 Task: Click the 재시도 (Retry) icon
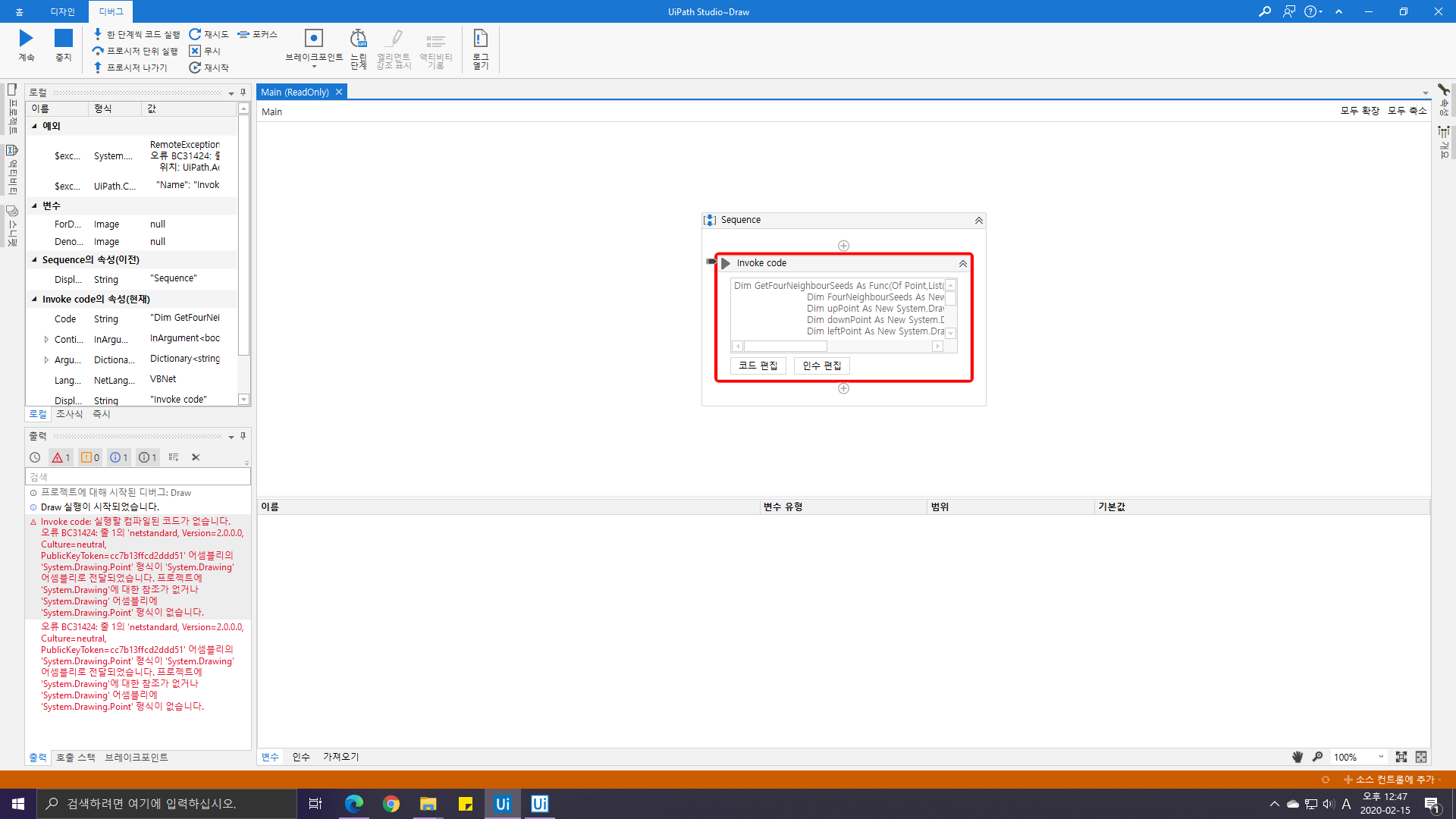(x=195, y=34)
